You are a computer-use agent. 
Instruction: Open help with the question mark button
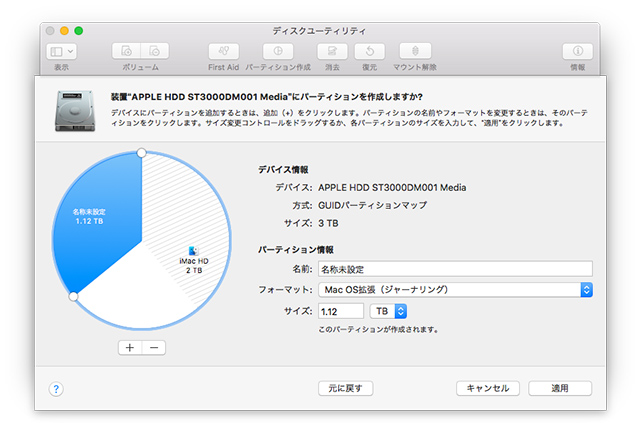(x=57, y=388)
